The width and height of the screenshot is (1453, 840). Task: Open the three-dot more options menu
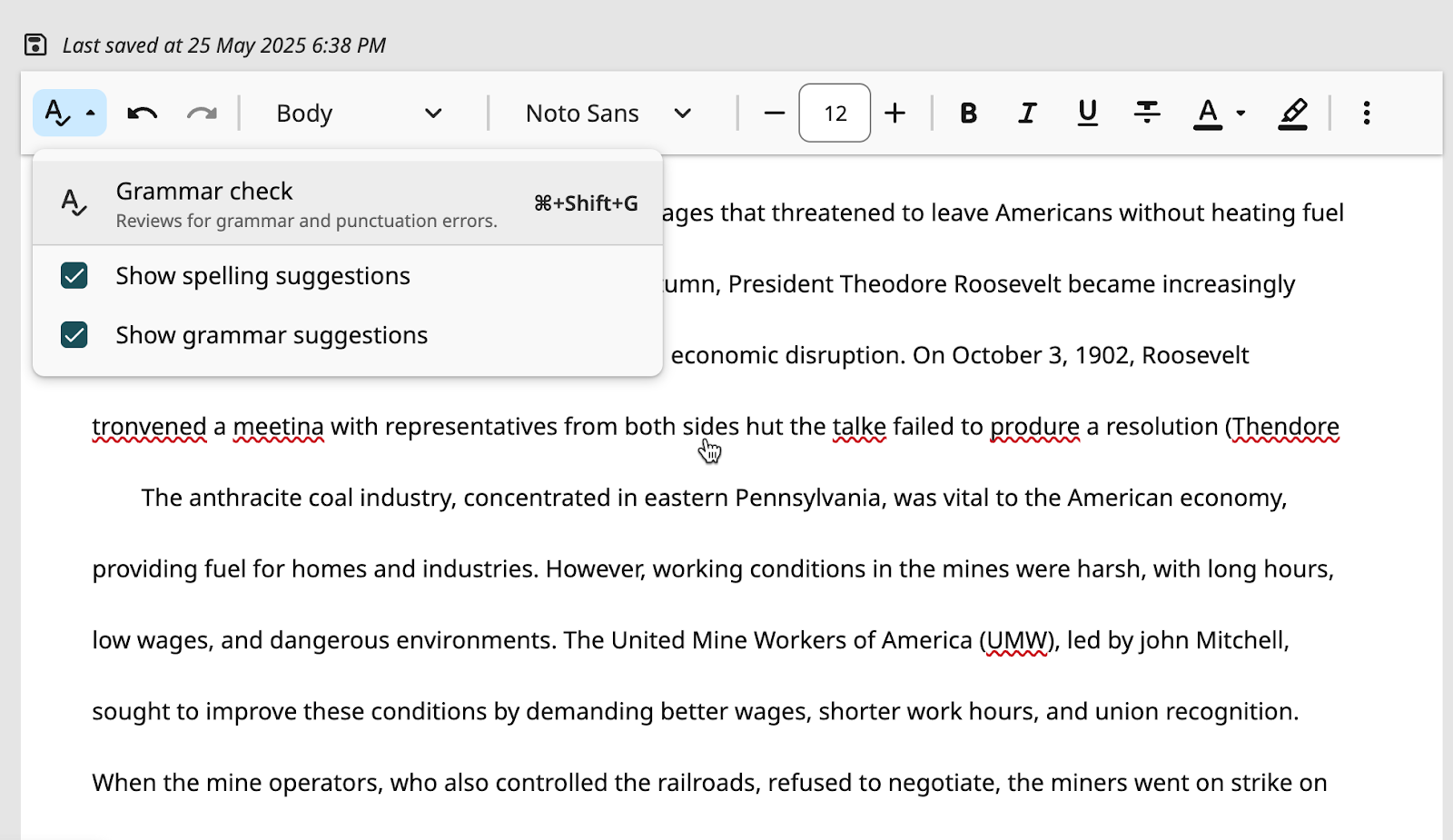(1366, 114)
